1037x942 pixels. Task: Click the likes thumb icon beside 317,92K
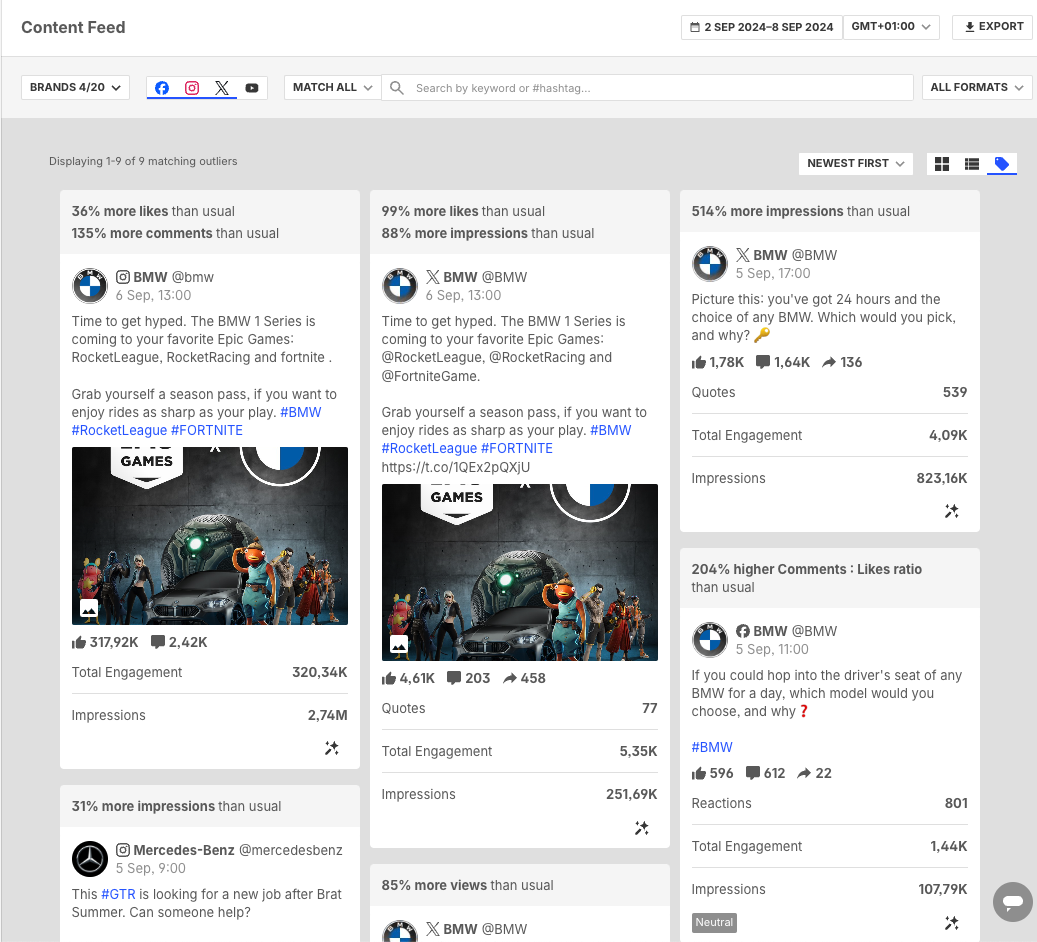pyautogui.click(x=79, y=642)
